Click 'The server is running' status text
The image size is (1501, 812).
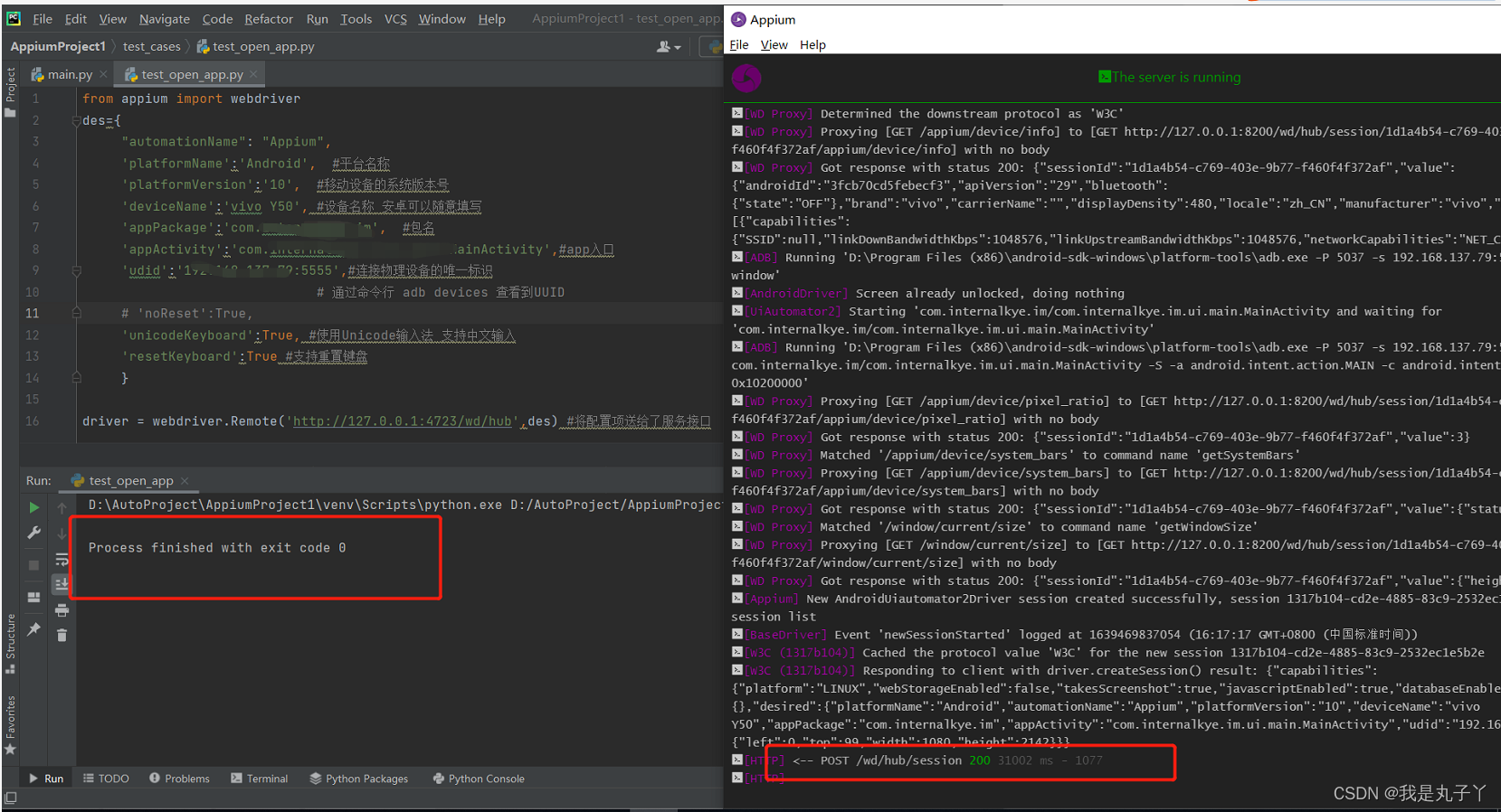coord(1176,78)
